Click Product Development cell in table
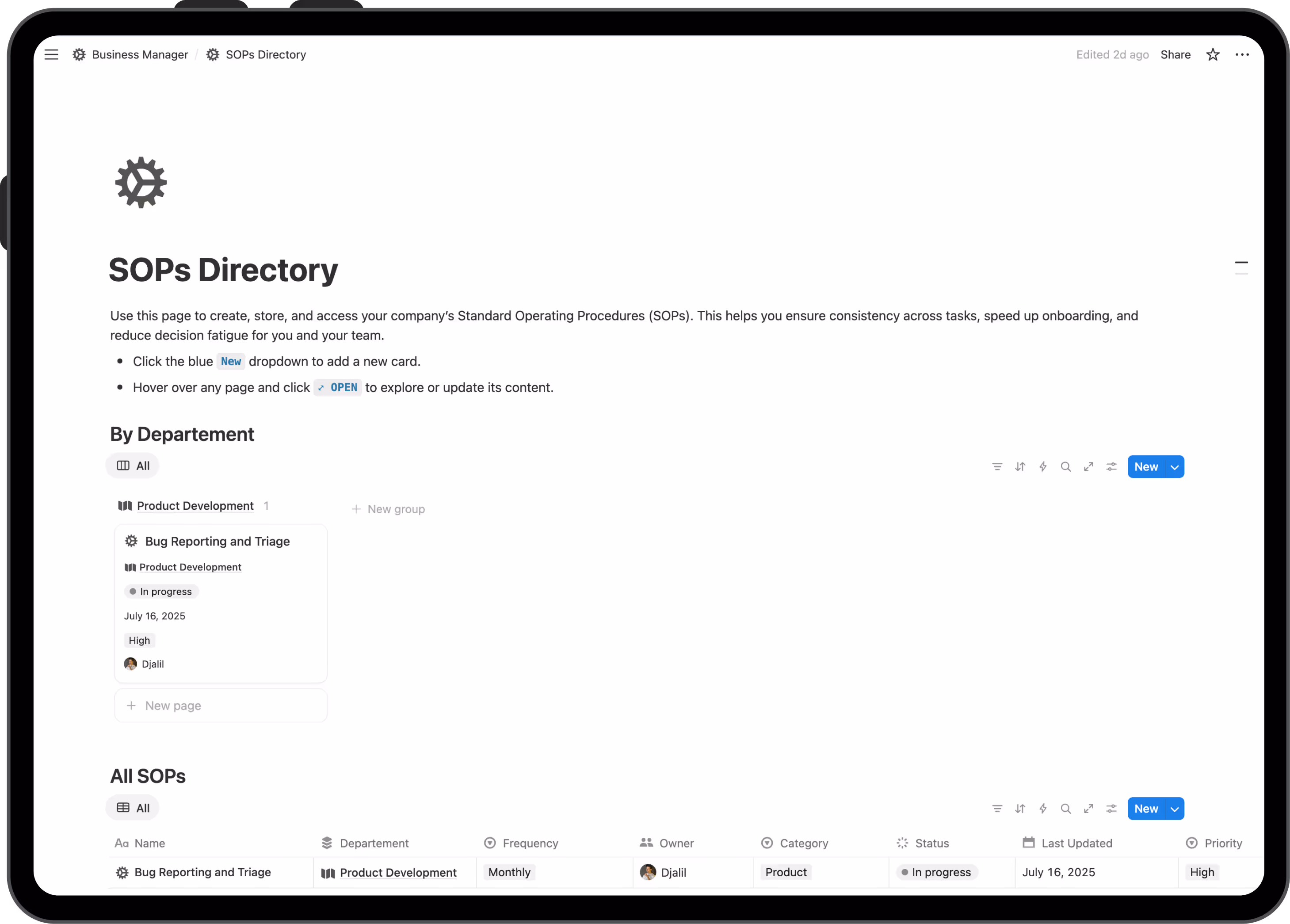 tap(398, 873)
